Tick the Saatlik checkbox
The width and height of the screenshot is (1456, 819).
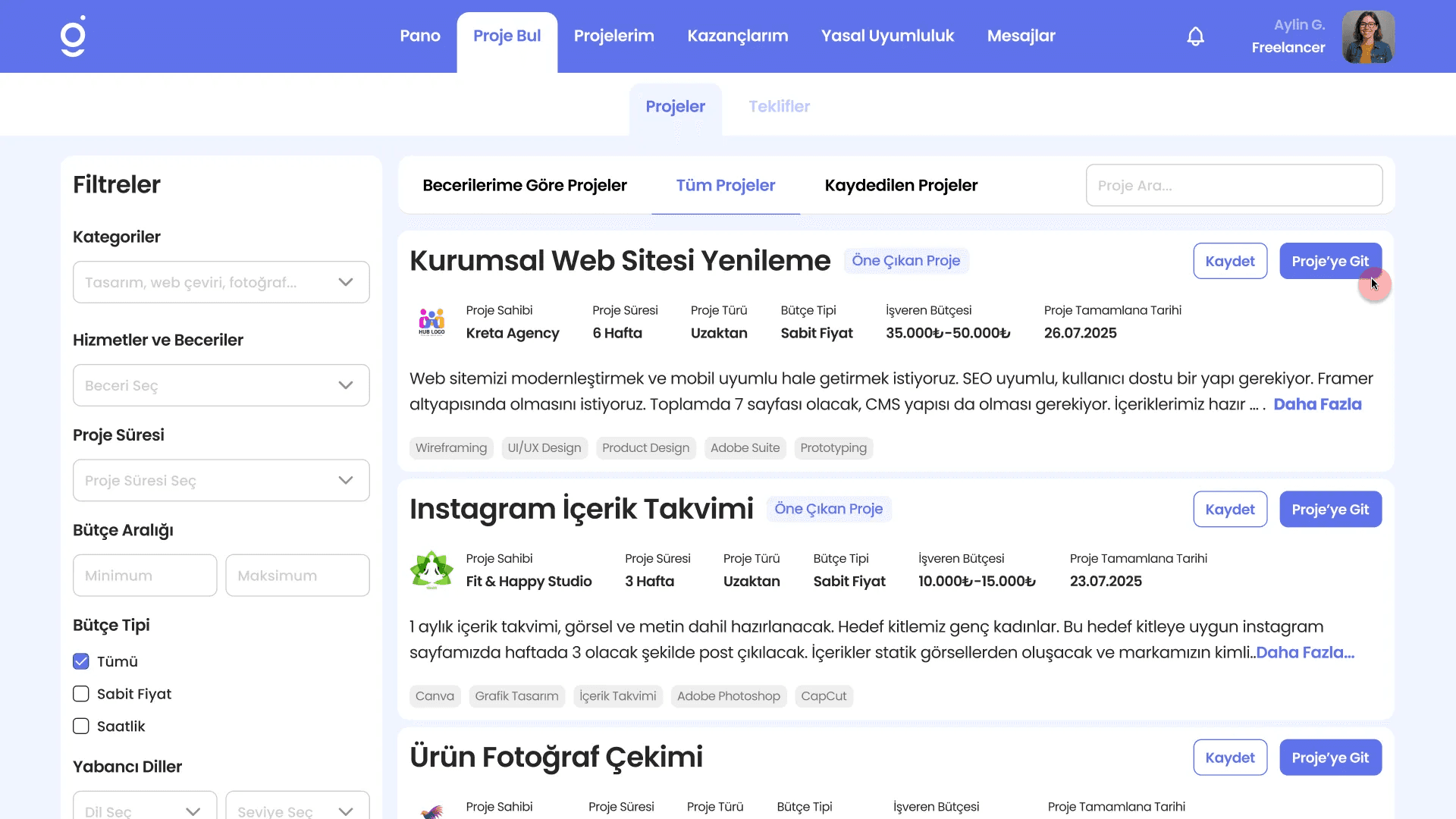[x=81, y=726]
